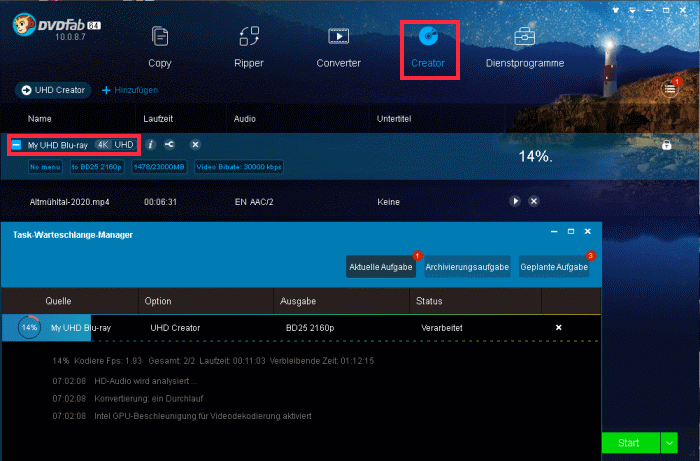Click the Verarbeitet status text
This screenshot has height=461, width=700.
point(442,328)
